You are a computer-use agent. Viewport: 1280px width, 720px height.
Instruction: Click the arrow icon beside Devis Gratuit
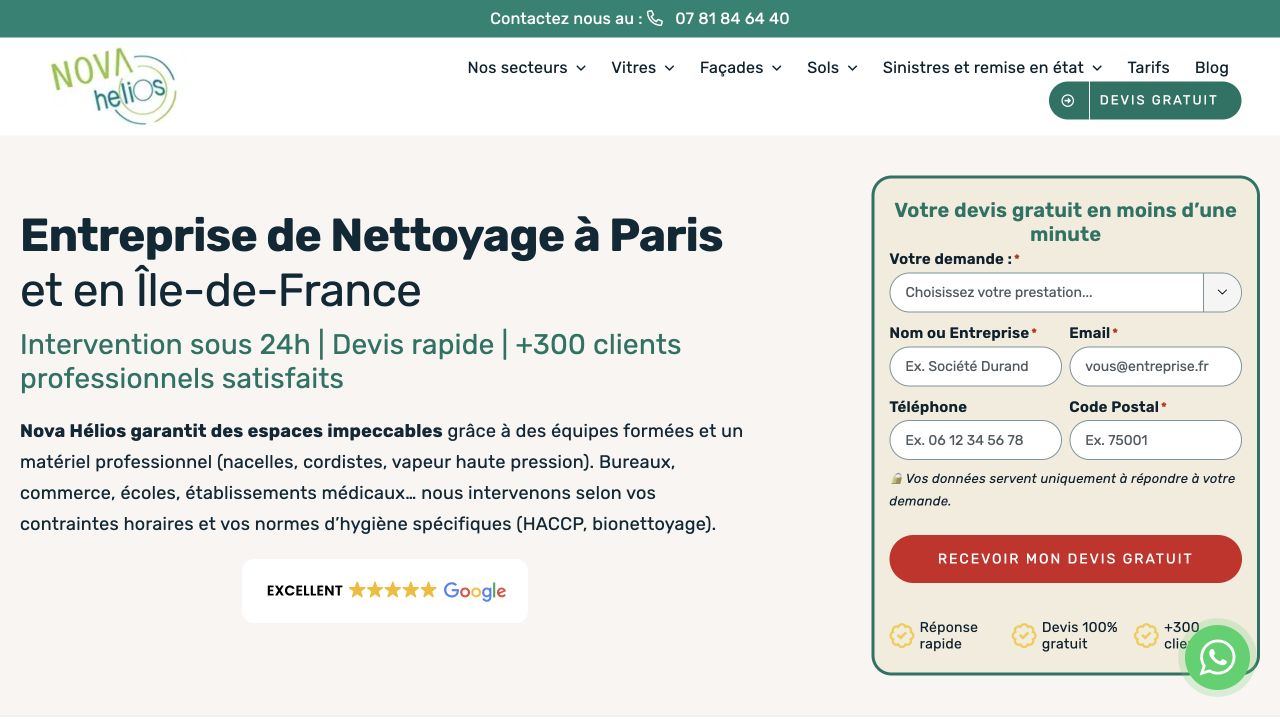pos(1068,100)
